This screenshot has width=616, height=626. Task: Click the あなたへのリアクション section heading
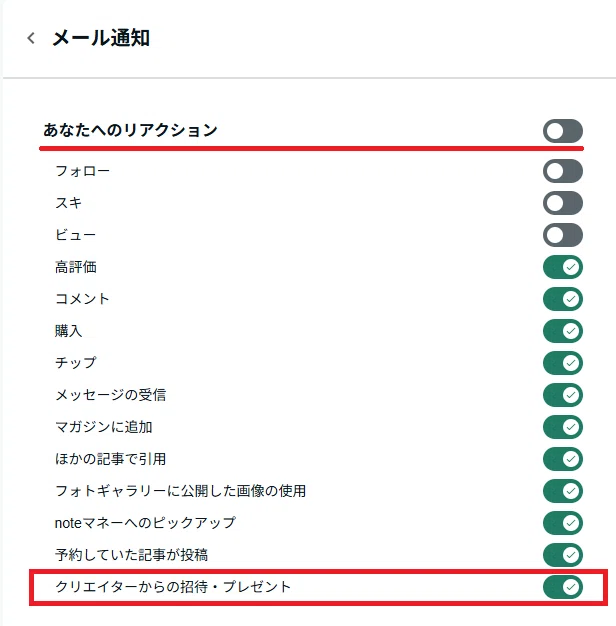pos(130,130)
